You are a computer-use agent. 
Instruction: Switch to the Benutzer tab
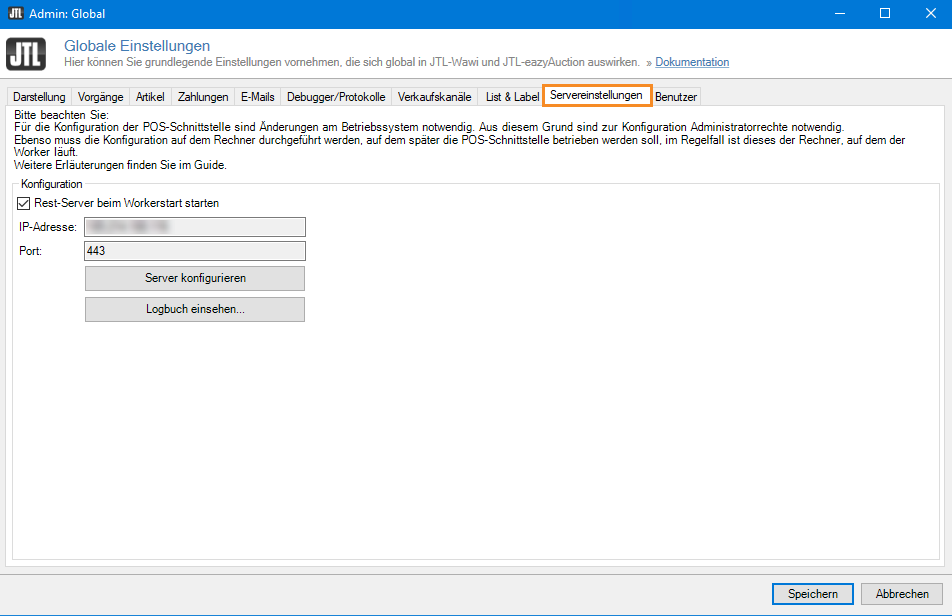(676, 97)
